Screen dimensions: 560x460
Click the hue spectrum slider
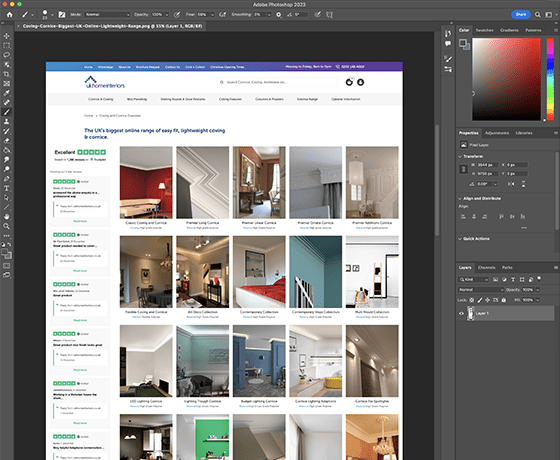coord(550,79)
